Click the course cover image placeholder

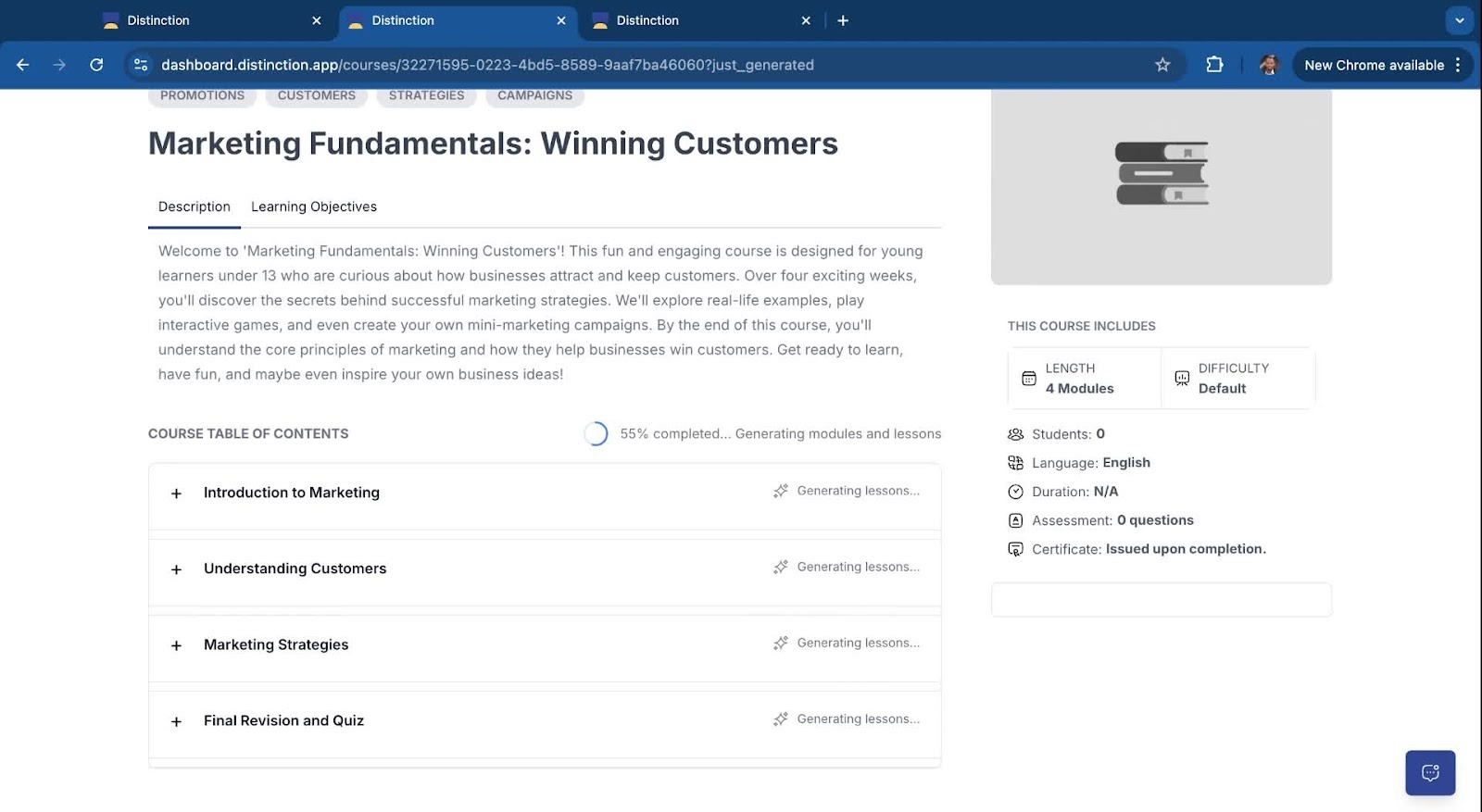1161,185
